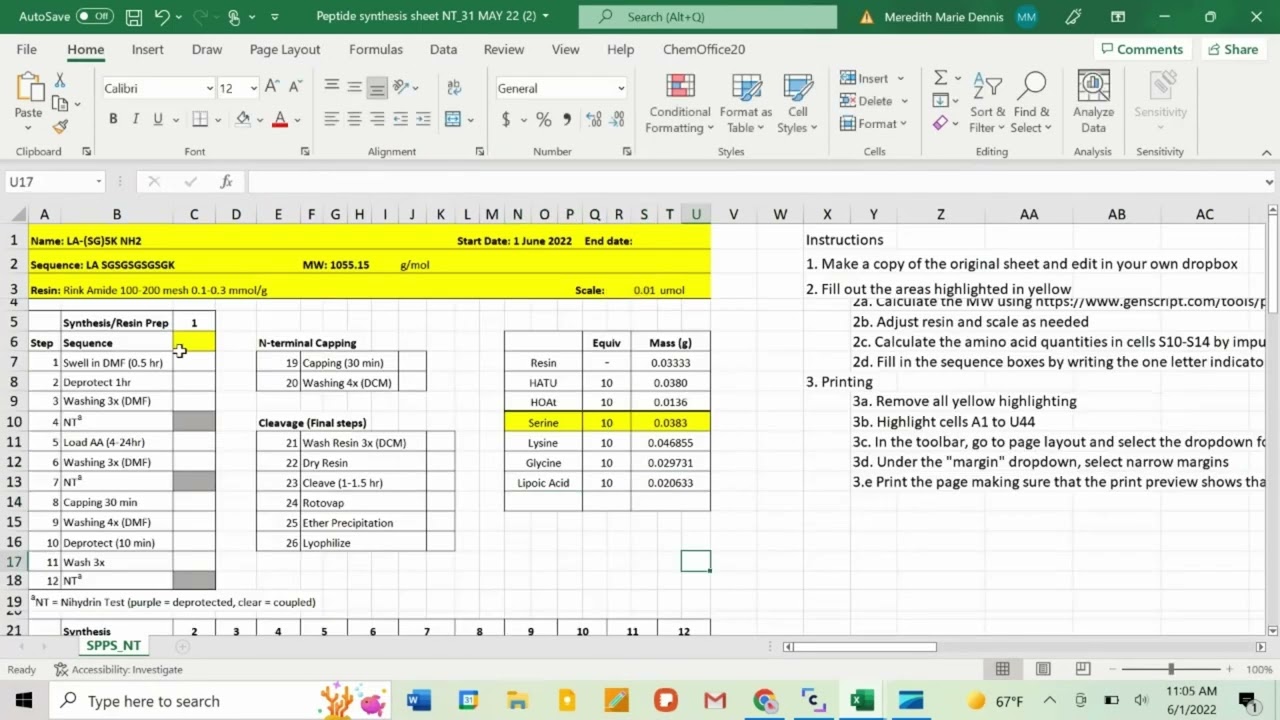Open File Explorer from the taskbar
Image resolution: width=1280 pixels, height=720 pixels.
[x=517, y=700]
